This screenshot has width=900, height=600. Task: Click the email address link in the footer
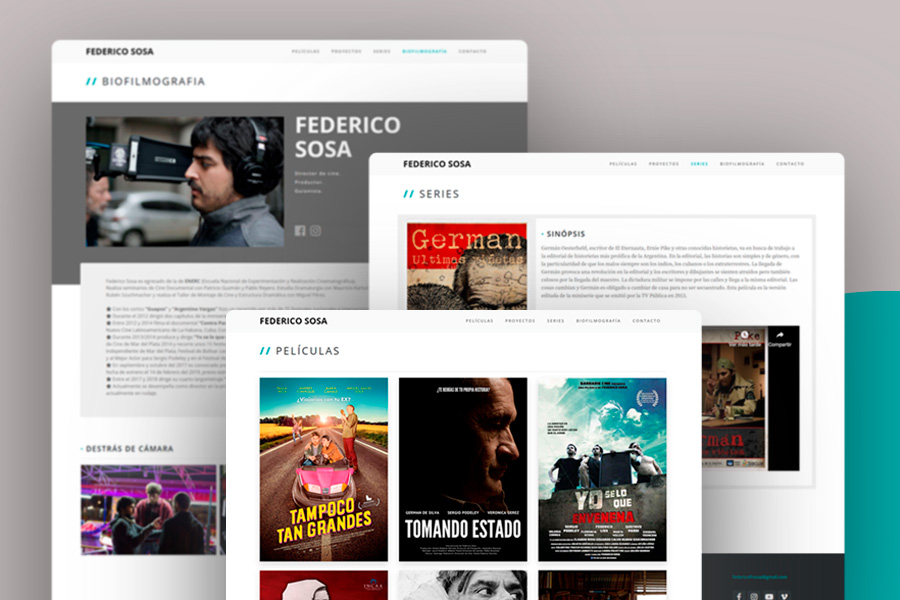tap(759, 577)
